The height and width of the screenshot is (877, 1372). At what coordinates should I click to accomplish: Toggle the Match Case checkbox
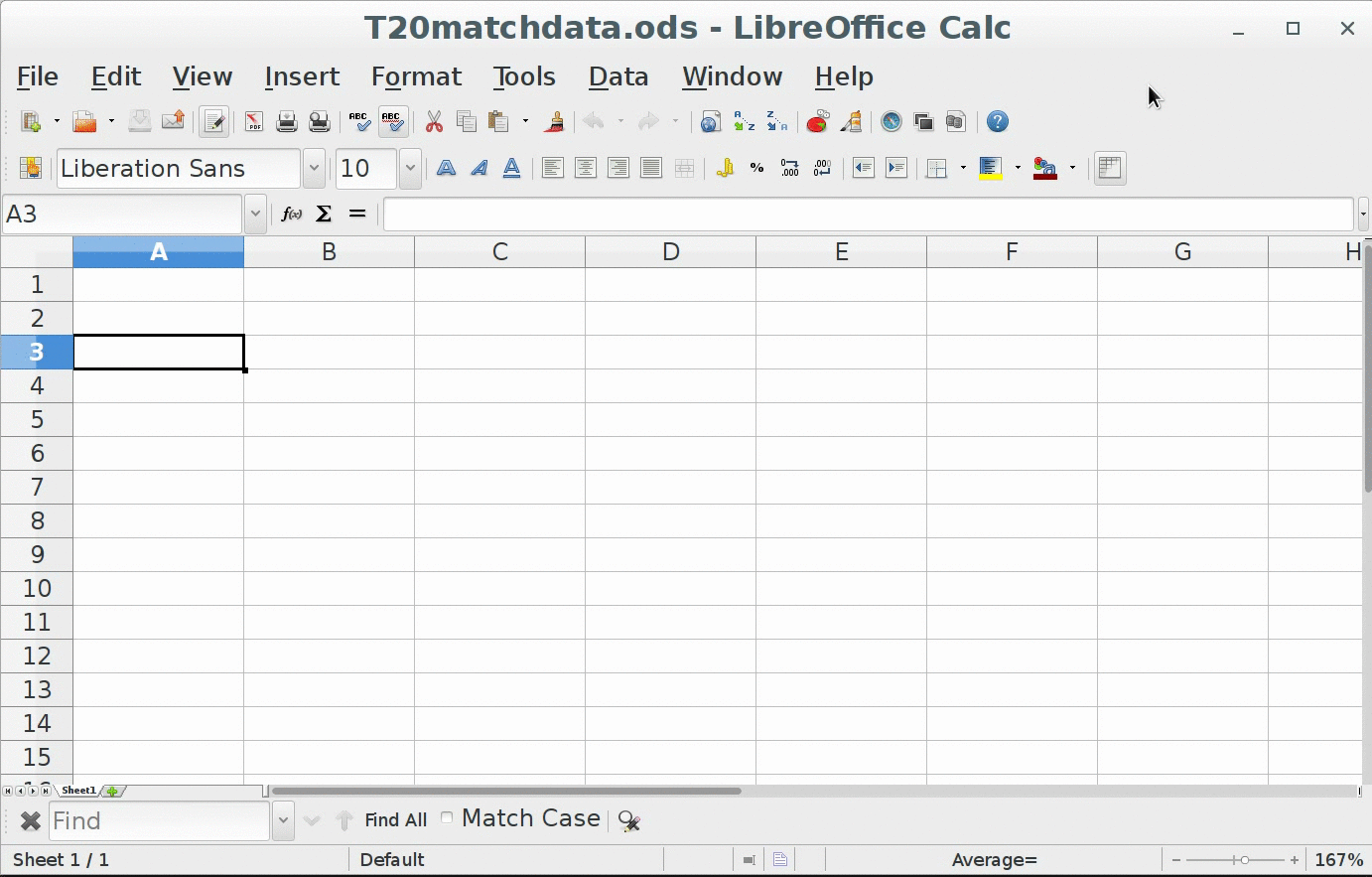point(447,818)
